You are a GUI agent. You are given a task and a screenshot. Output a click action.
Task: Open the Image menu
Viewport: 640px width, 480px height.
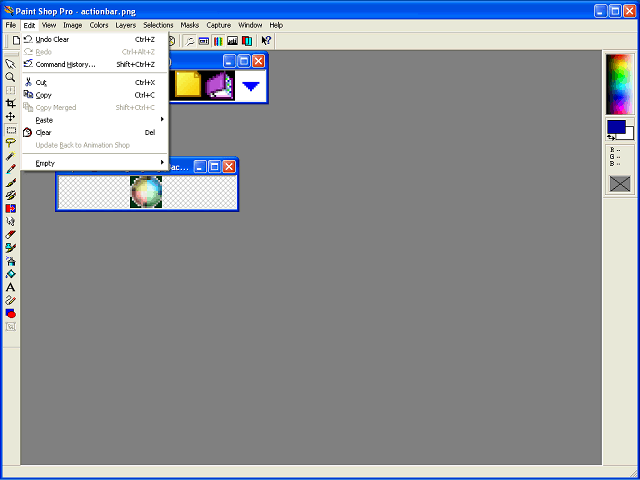[x=73, y=25]
